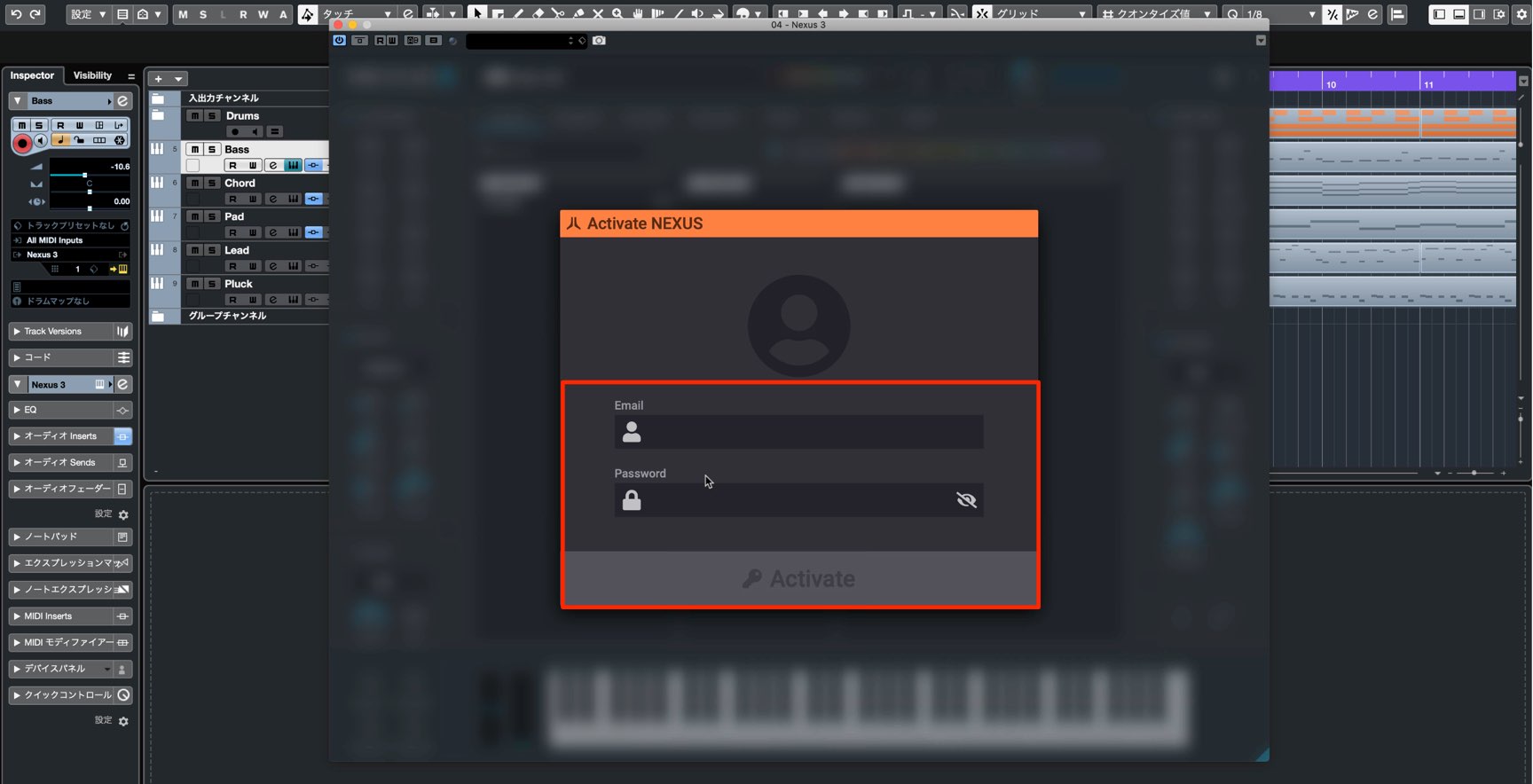Click the Password input field
The height and width of the screenshot is (784, 1533).
pos(798,500)
